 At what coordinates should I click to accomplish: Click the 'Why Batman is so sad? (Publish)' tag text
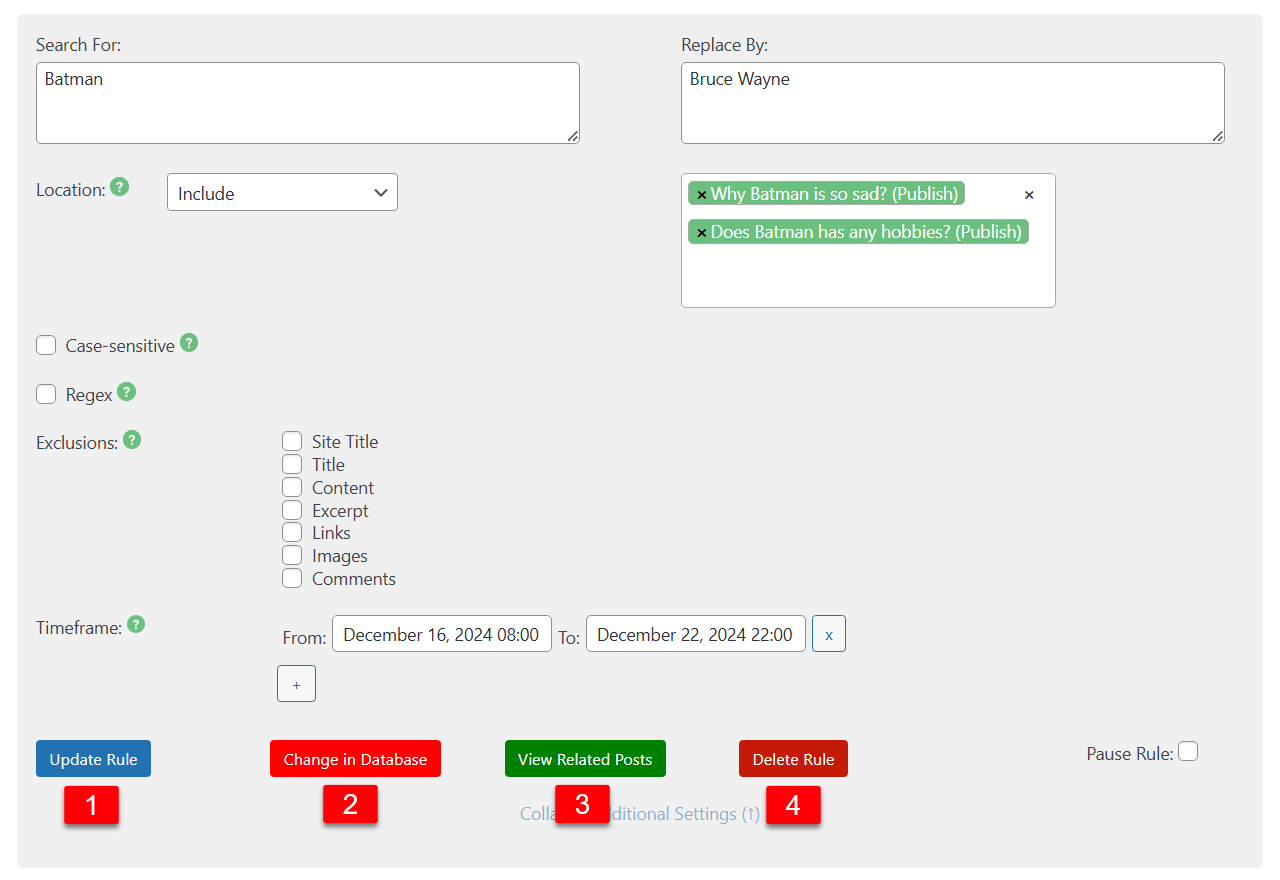835,194
